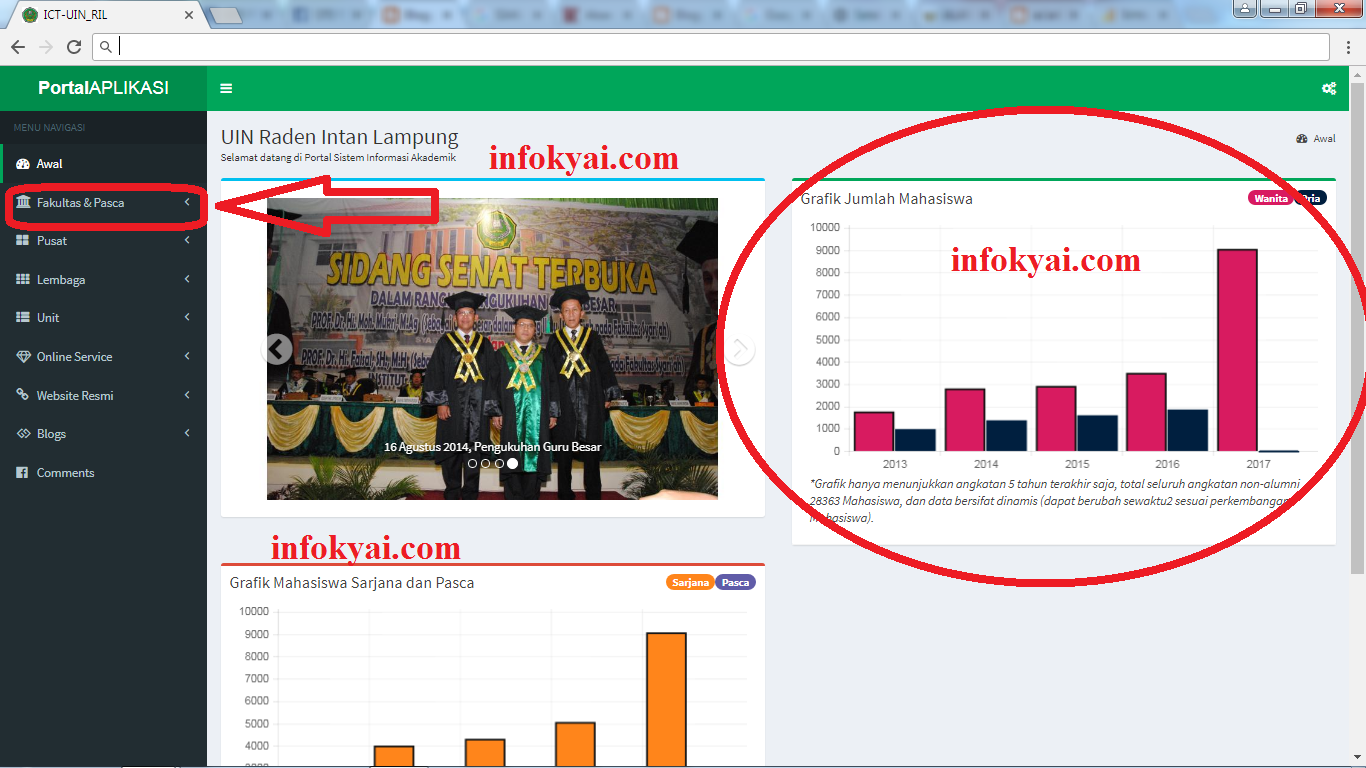Toggle the Wanita legend in student chart

(1270, 198)
